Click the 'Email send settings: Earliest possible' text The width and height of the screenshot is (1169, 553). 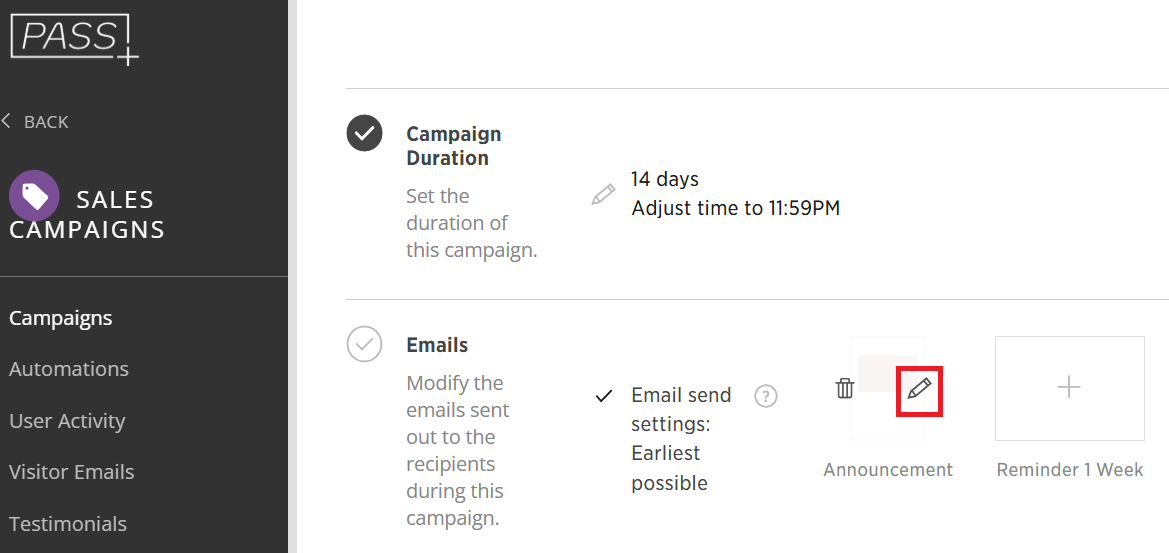[680, 439]
